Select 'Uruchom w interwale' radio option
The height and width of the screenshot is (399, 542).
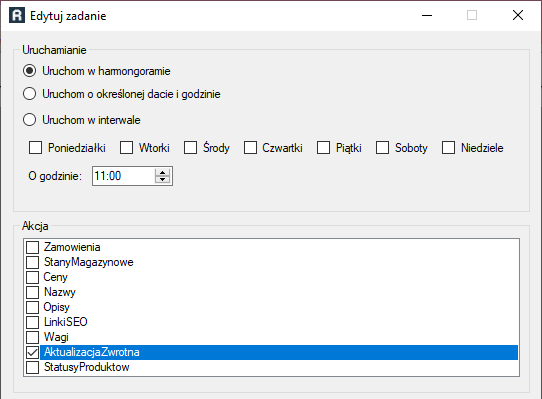pyautogui.click(x=29, y=120)
